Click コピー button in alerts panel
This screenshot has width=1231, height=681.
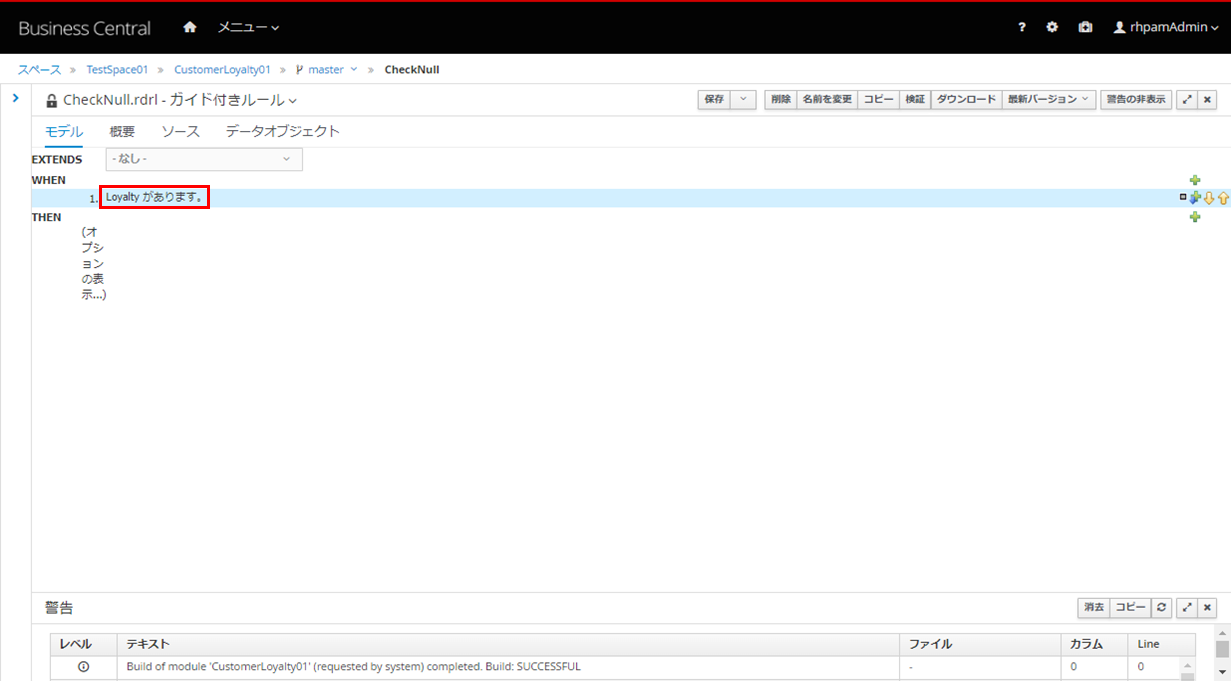1131,607
